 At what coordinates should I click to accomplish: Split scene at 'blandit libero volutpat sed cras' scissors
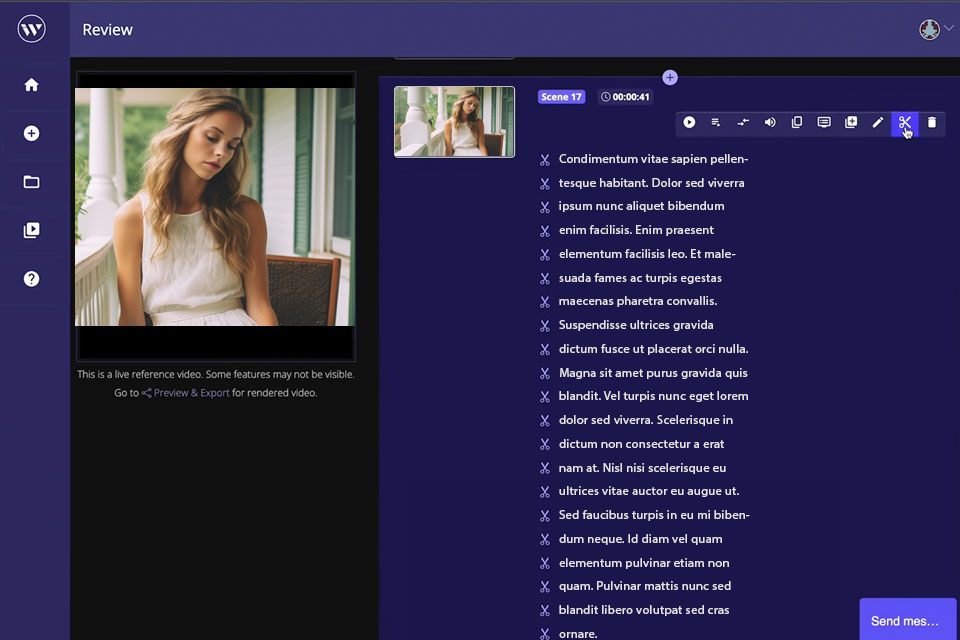(x=545, y=611)
